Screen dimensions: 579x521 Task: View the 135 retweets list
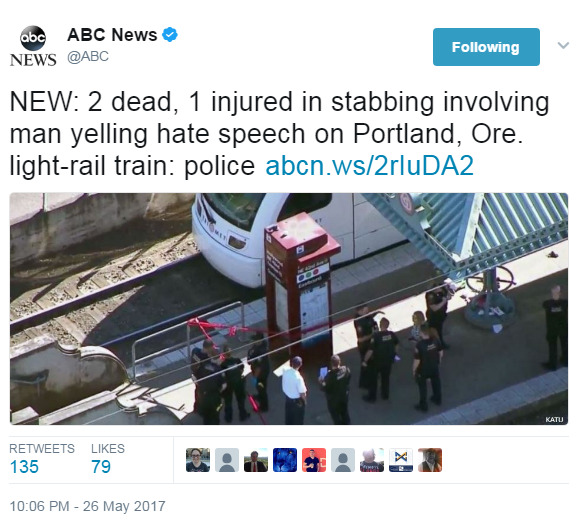click(x=42, y=459)
